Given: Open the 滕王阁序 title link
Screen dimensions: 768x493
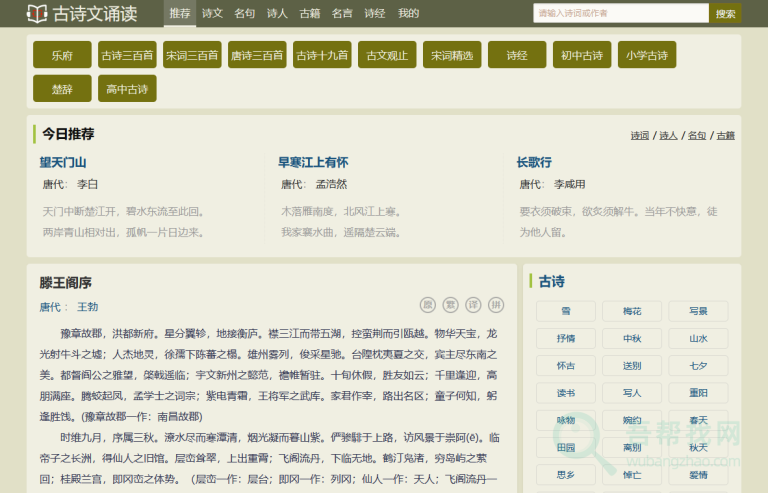Looking at the screenshot, I should [x=66, y=283].
